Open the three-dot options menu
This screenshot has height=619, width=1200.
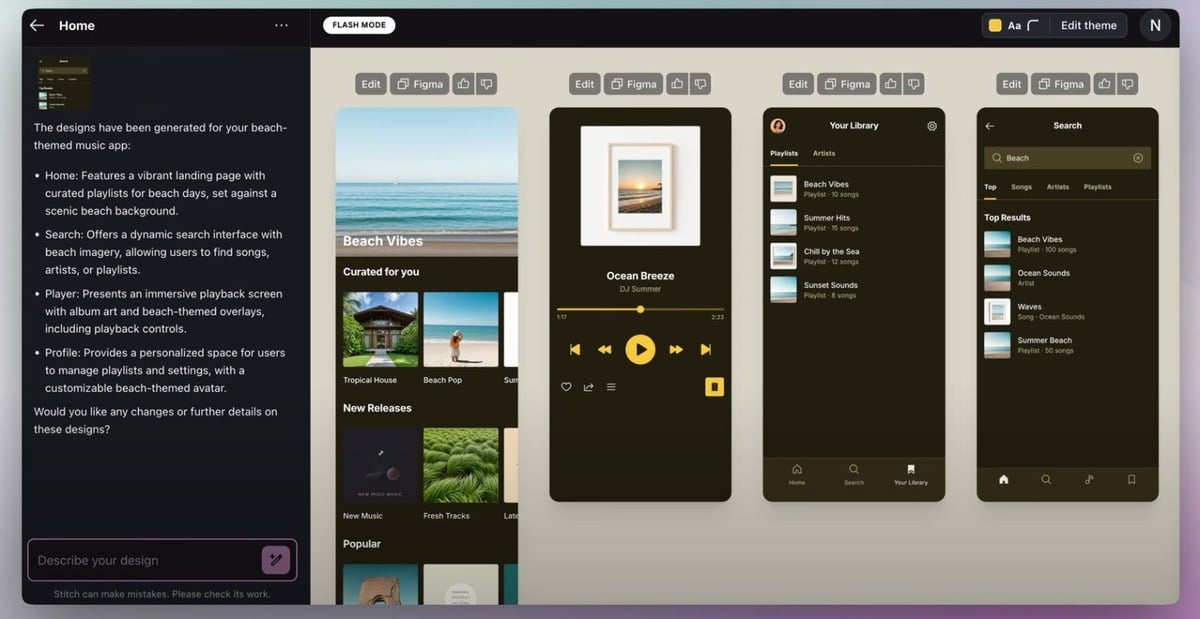tap(281, 26)
